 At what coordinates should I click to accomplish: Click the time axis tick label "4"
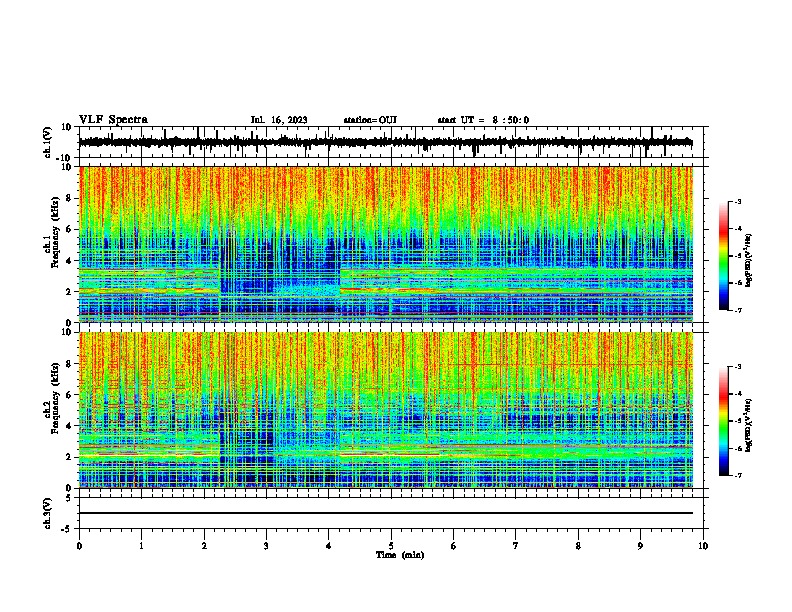pos(329,546)
